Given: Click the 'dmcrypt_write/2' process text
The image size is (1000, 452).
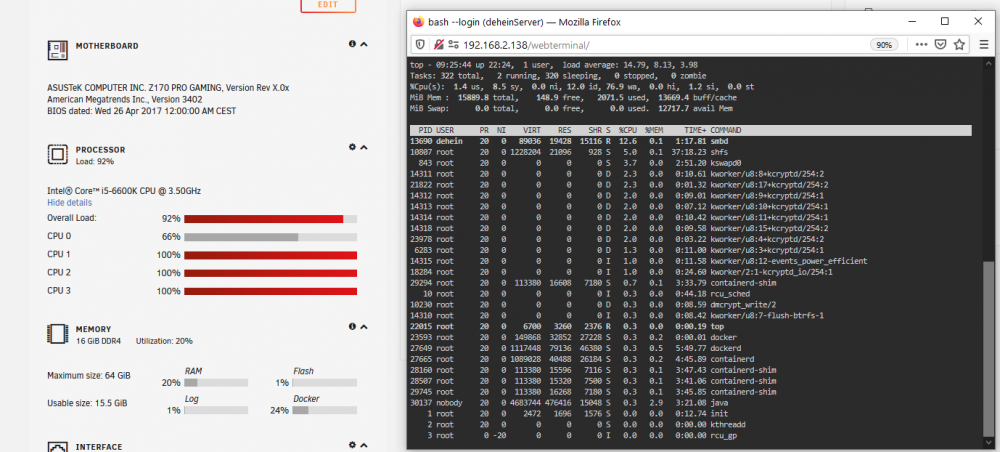Looking at the screenshot, I should click(744, 305).
